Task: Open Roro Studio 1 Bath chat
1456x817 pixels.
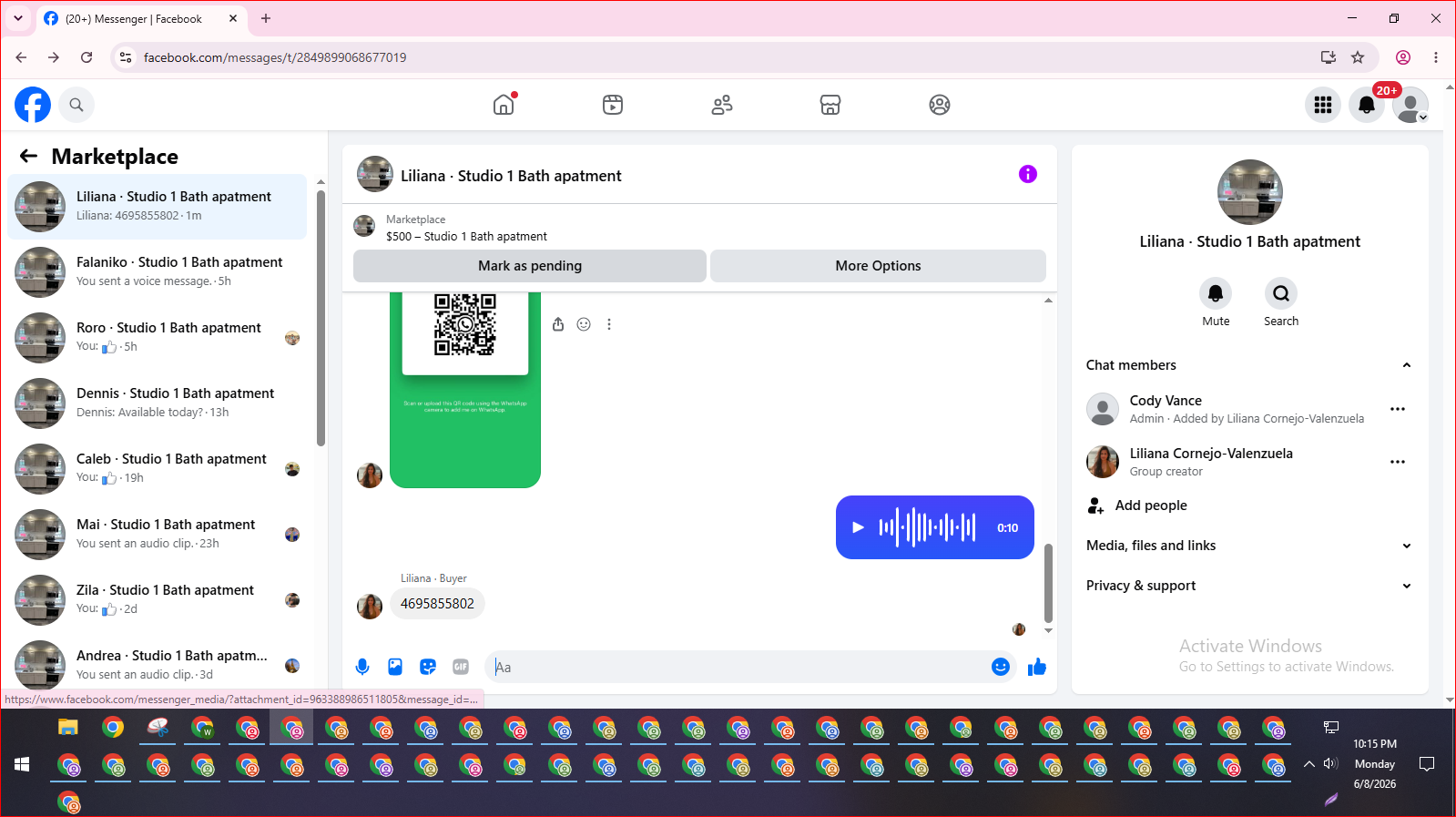Action: pyautogui.click(x=158, y=338)
